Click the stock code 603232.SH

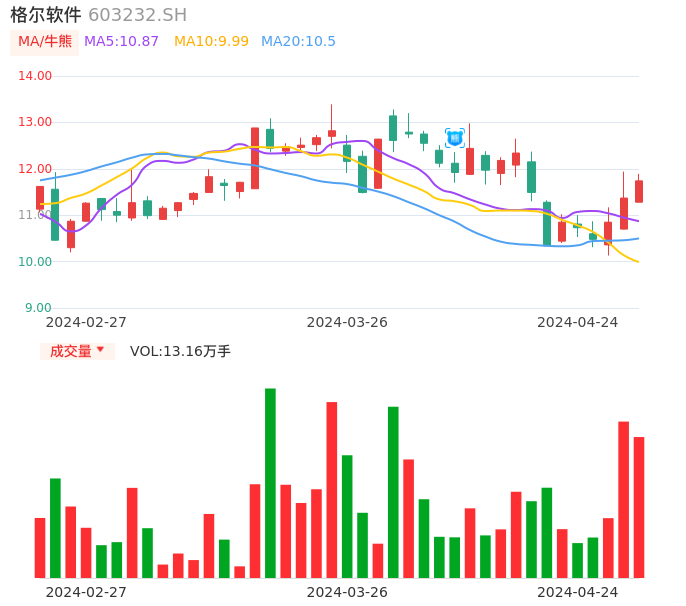pyautogui.click(x=137, y=15)
